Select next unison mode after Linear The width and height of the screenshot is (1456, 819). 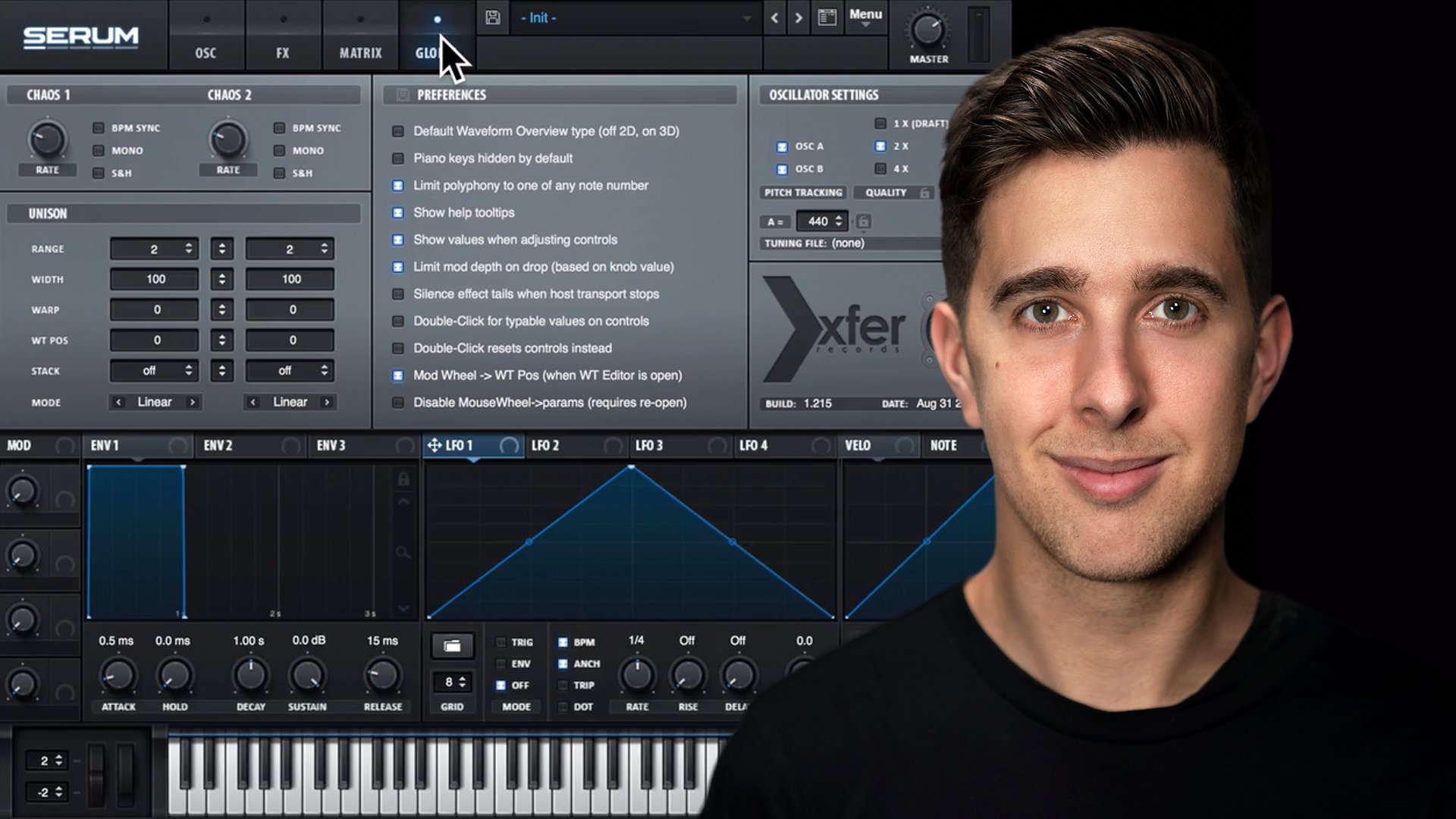[x=193, y=403]
